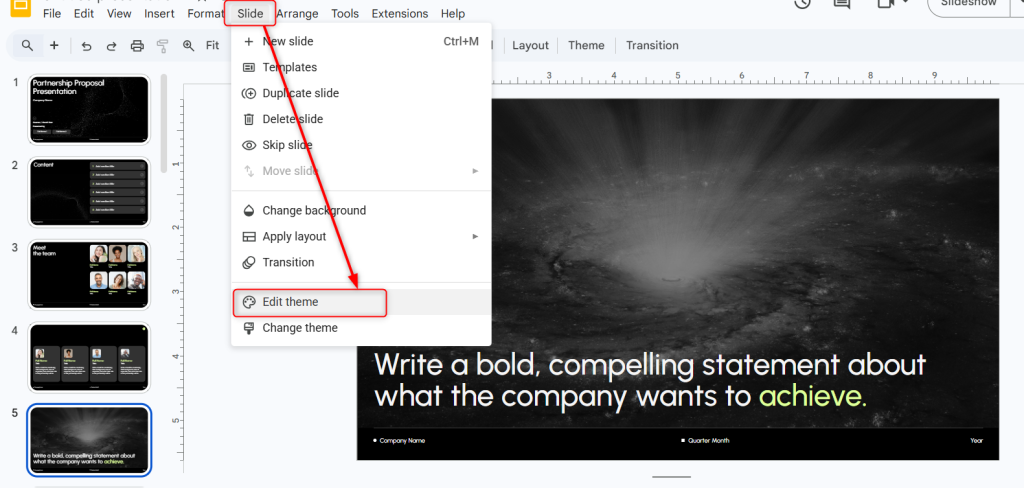This screenshot has height=488, width=1024.
Task: Open the Help menu
Action: (453, 13)
